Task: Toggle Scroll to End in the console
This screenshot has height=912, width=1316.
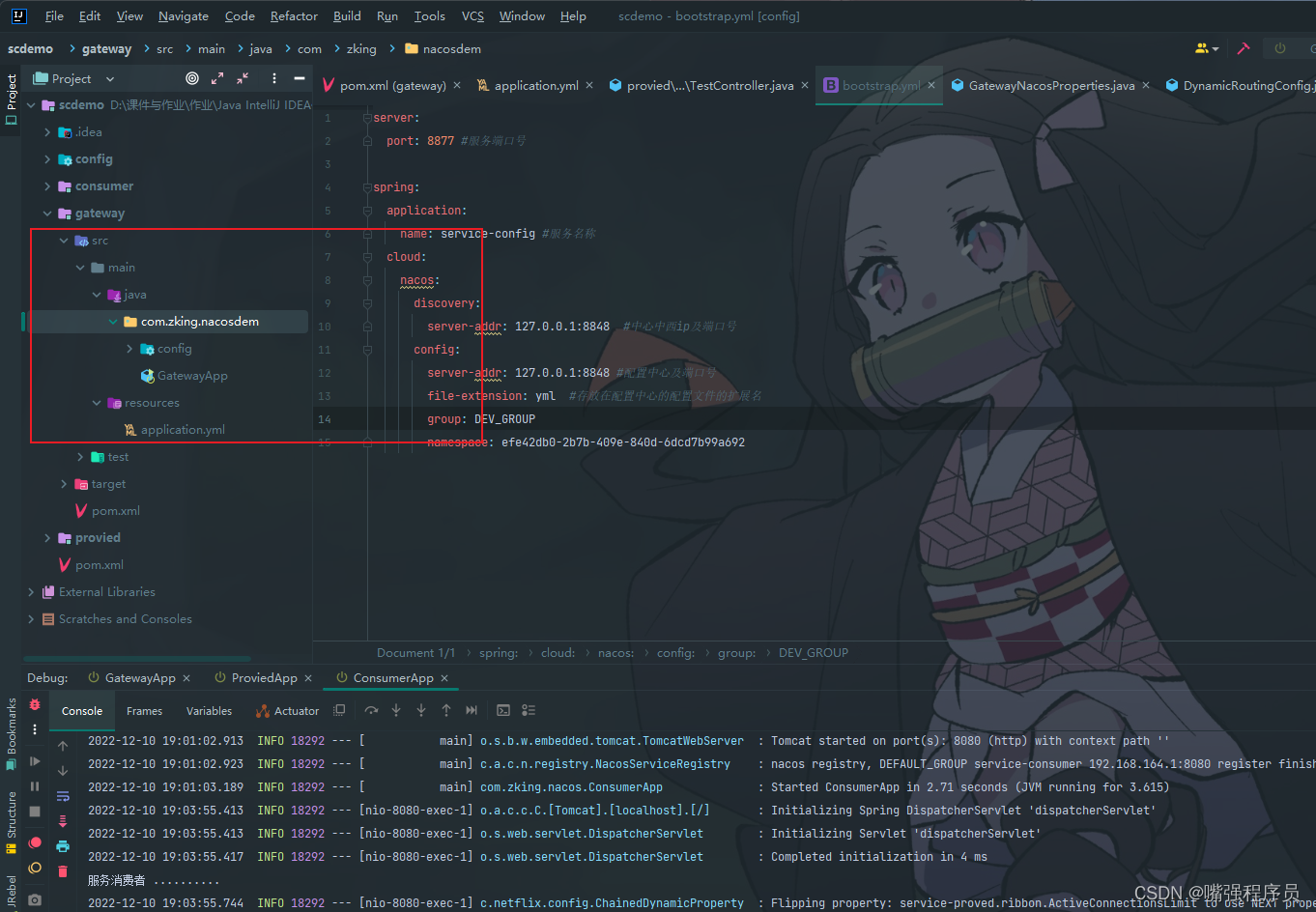Action: tap(63, 821)
